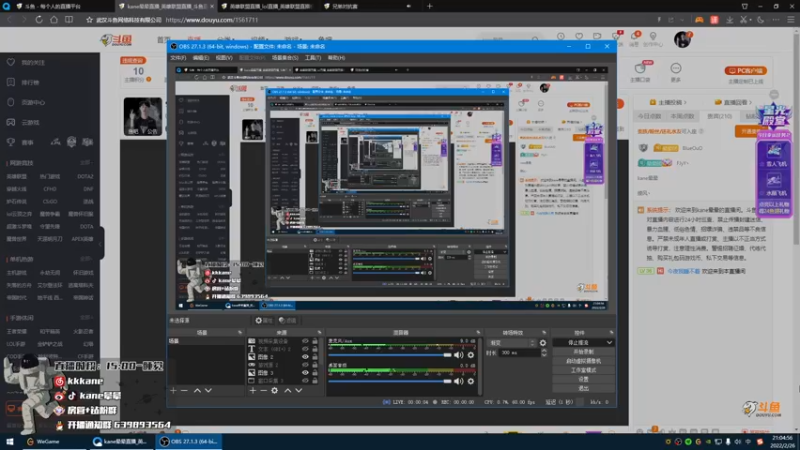This screenshot has width=800, height=450.
Task: Expand 直播回看 link arrow
Action: [x=751, y=103]
